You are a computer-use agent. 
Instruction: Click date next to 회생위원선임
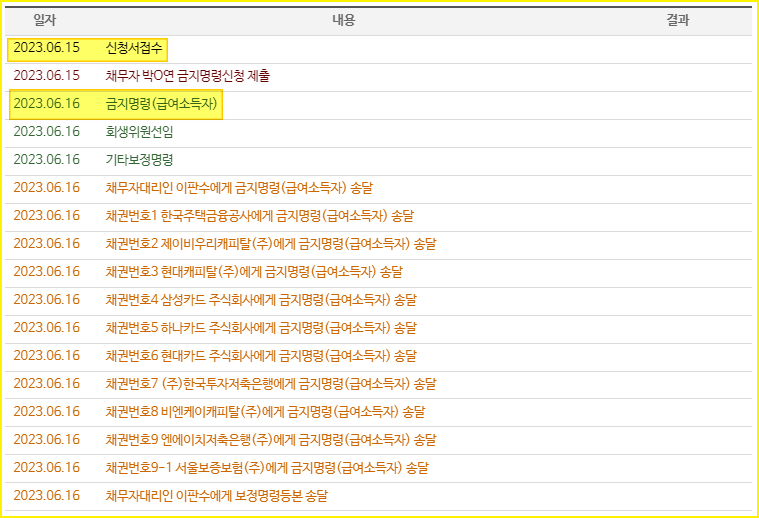click(46, 132)
